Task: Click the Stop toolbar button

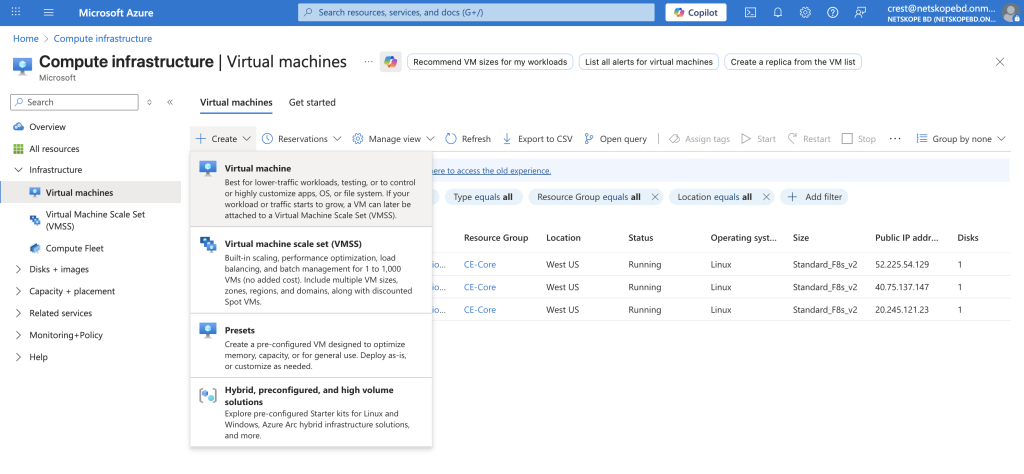Action: click(x=859, y=138)
